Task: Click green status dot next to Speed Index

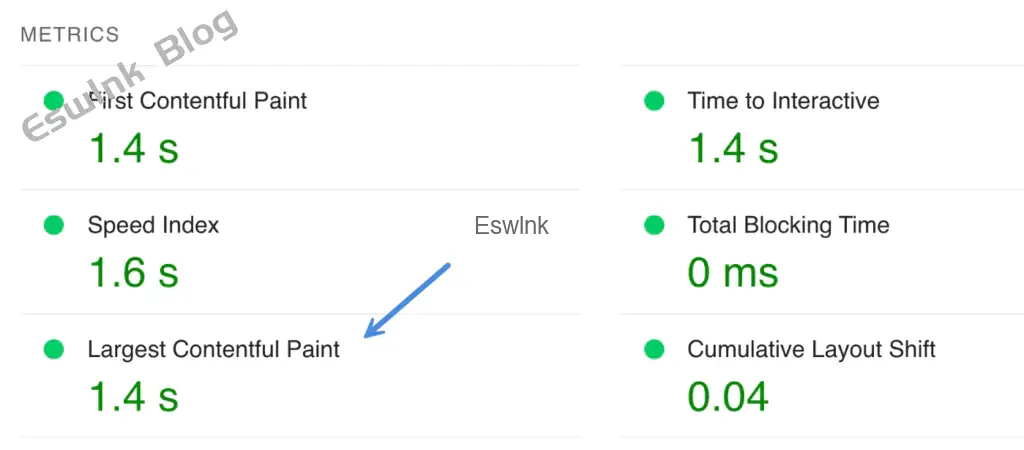Action: 54,225
